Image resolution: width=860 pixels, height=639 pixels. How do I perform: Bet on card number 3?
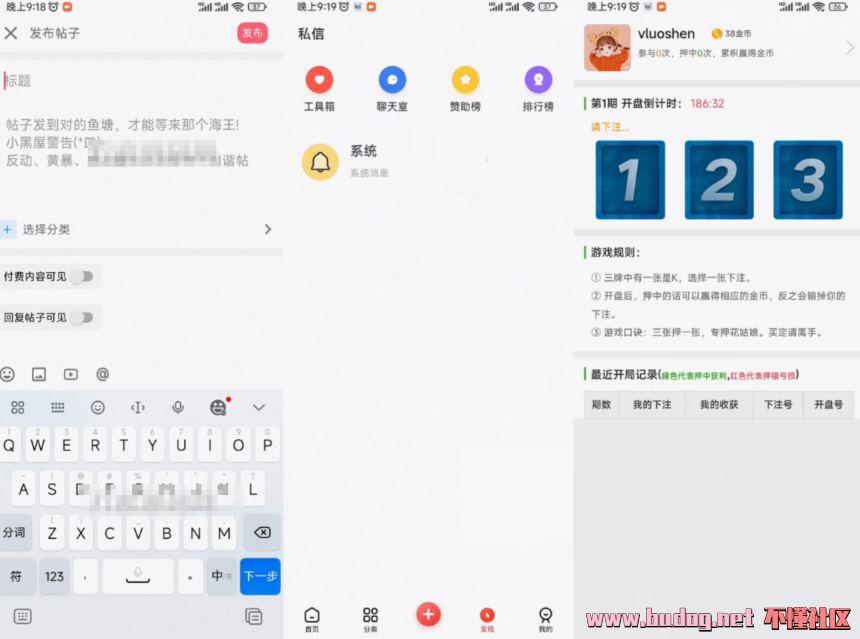click(x=808, y=180)
